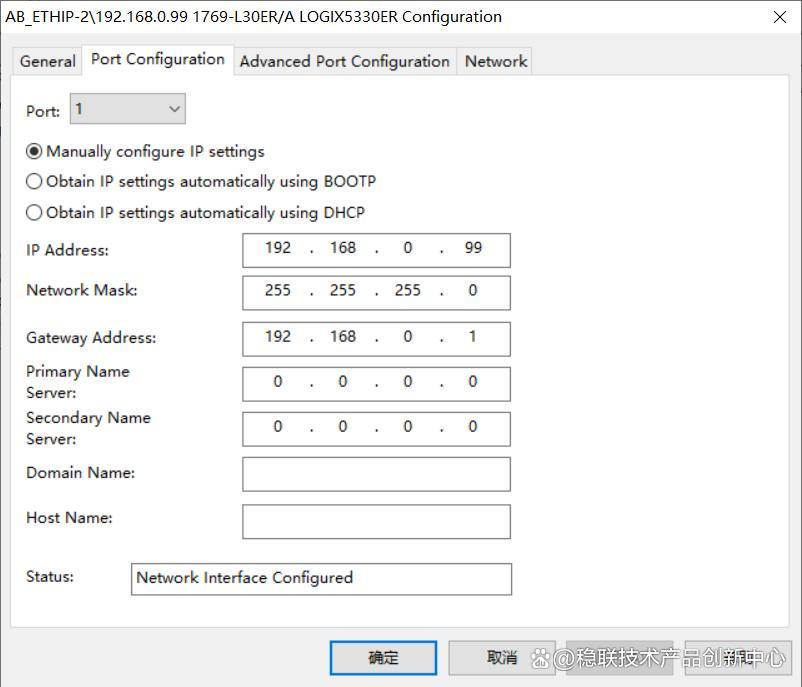Click the Secondary Name Server first octet
This screenshot has width=802, height=687.
click(x=278, y=427)
